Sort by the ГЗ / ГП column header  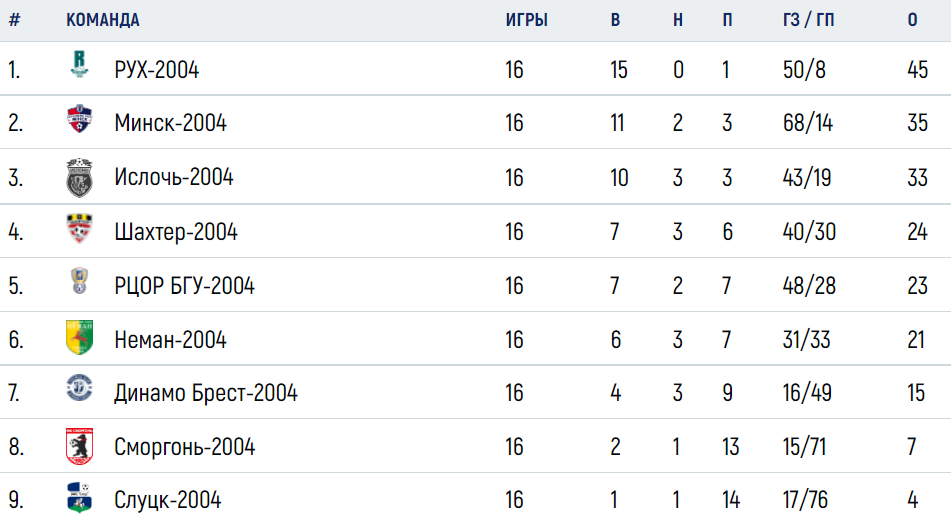pos(808,20)
